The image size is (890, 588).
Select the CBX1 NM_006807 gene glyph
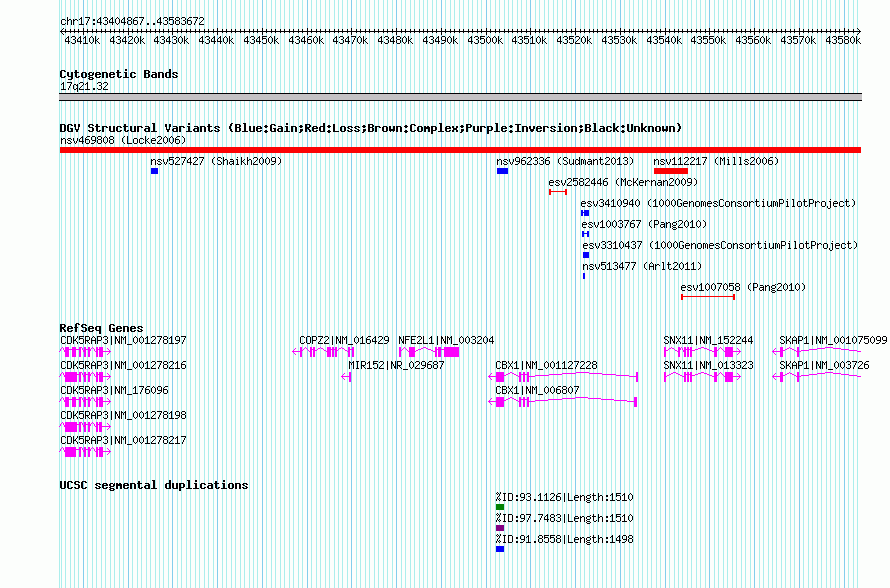tap(562, 402)
